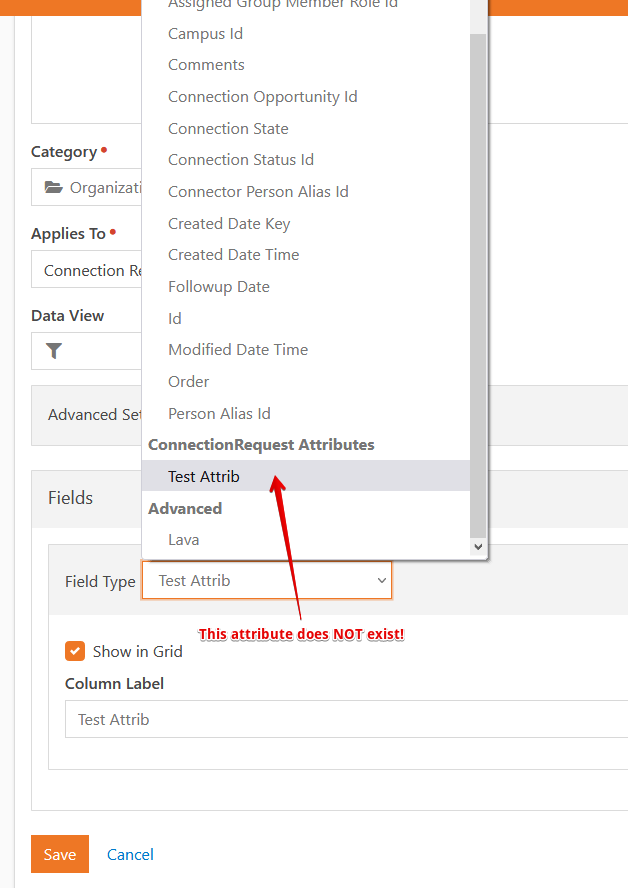Select Person Alias Id option
Viewport: 628px width, 888px height.
pos(306,413)
